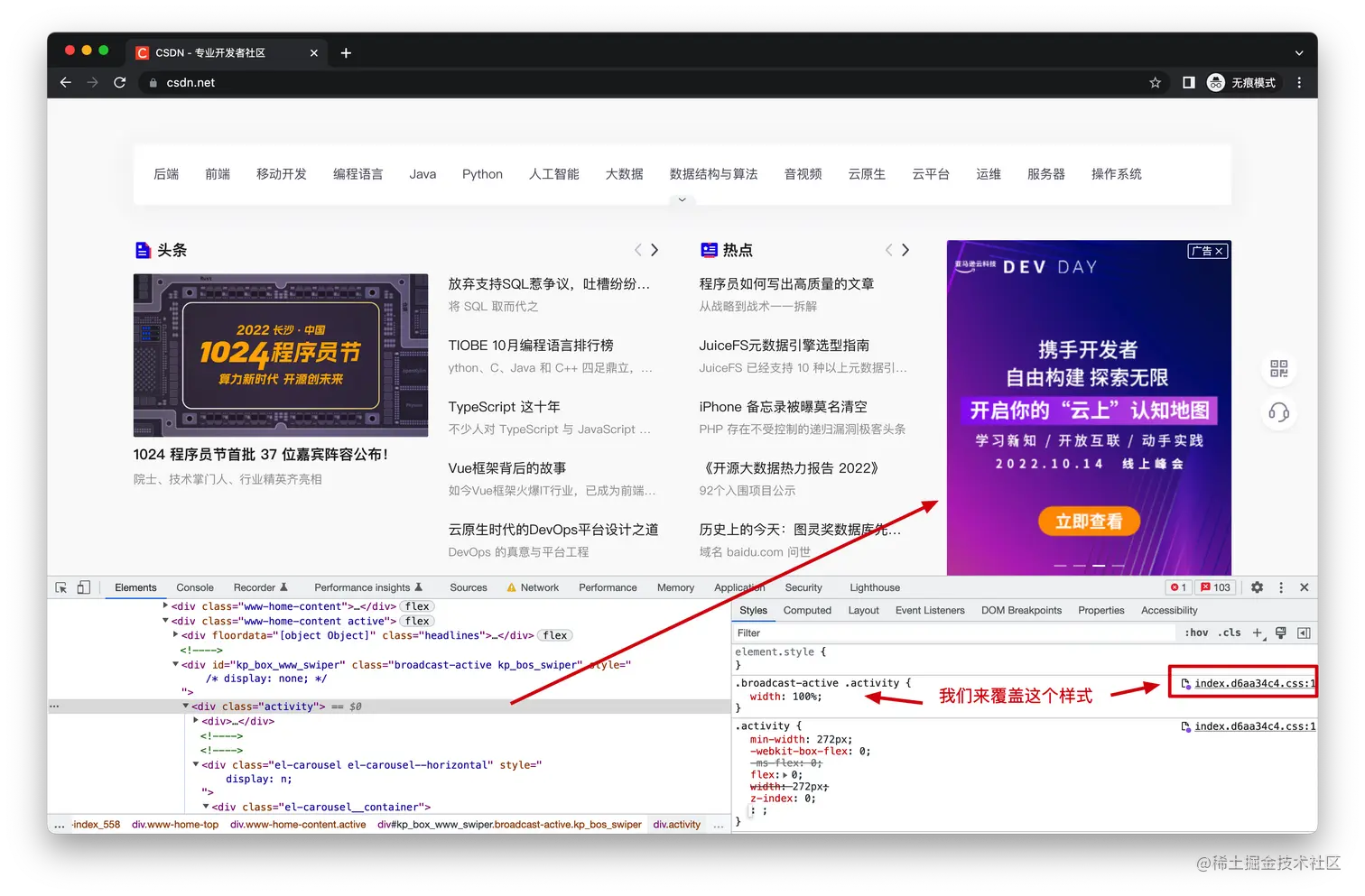
Task: Open index.d6aa34c4.css link for .broadcast-active rule
Action: (x=1255, y=683)
